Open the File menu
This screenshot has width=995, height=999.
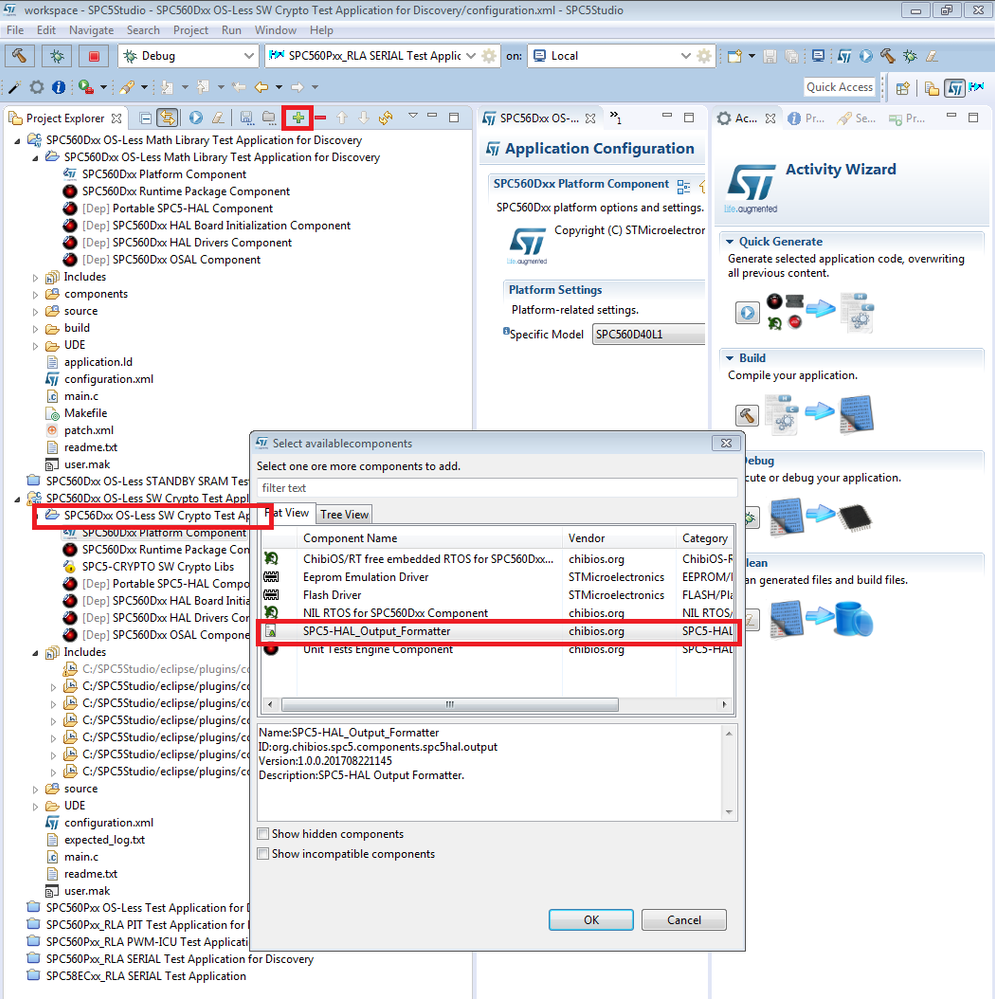tap(15, 30)
